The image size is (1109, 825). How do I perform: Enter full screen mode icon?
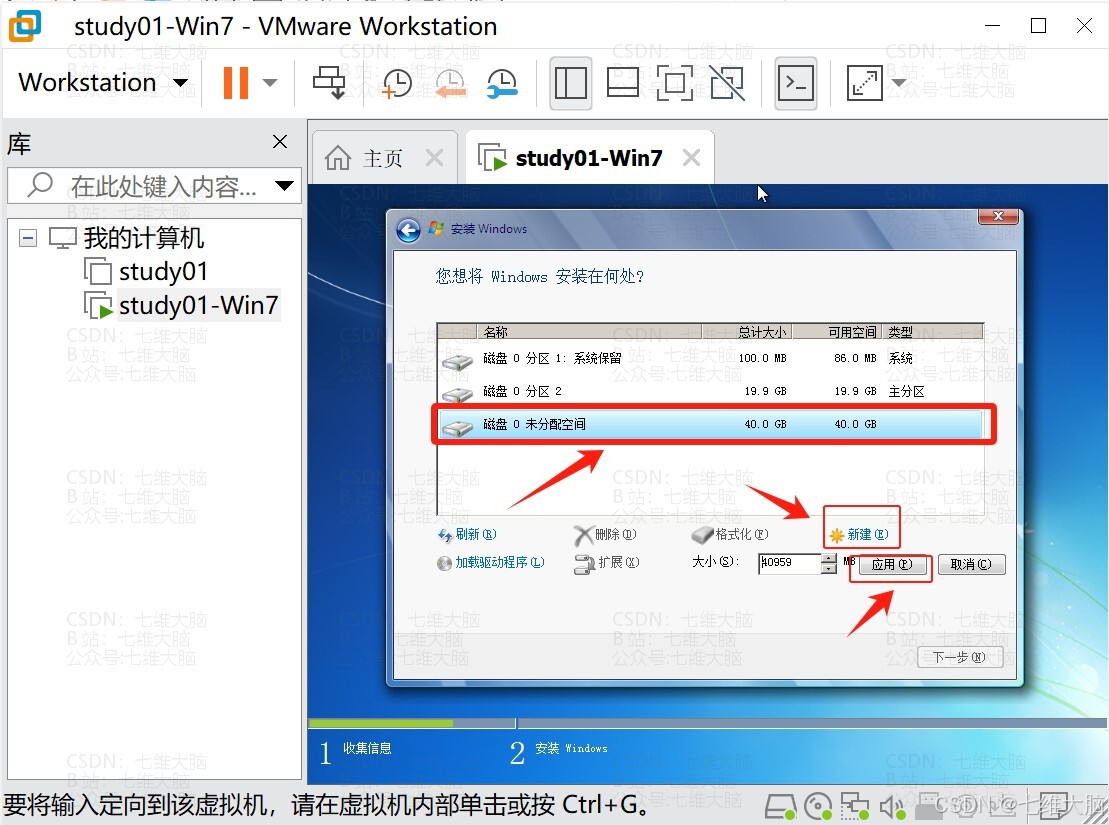click(675, 83)
